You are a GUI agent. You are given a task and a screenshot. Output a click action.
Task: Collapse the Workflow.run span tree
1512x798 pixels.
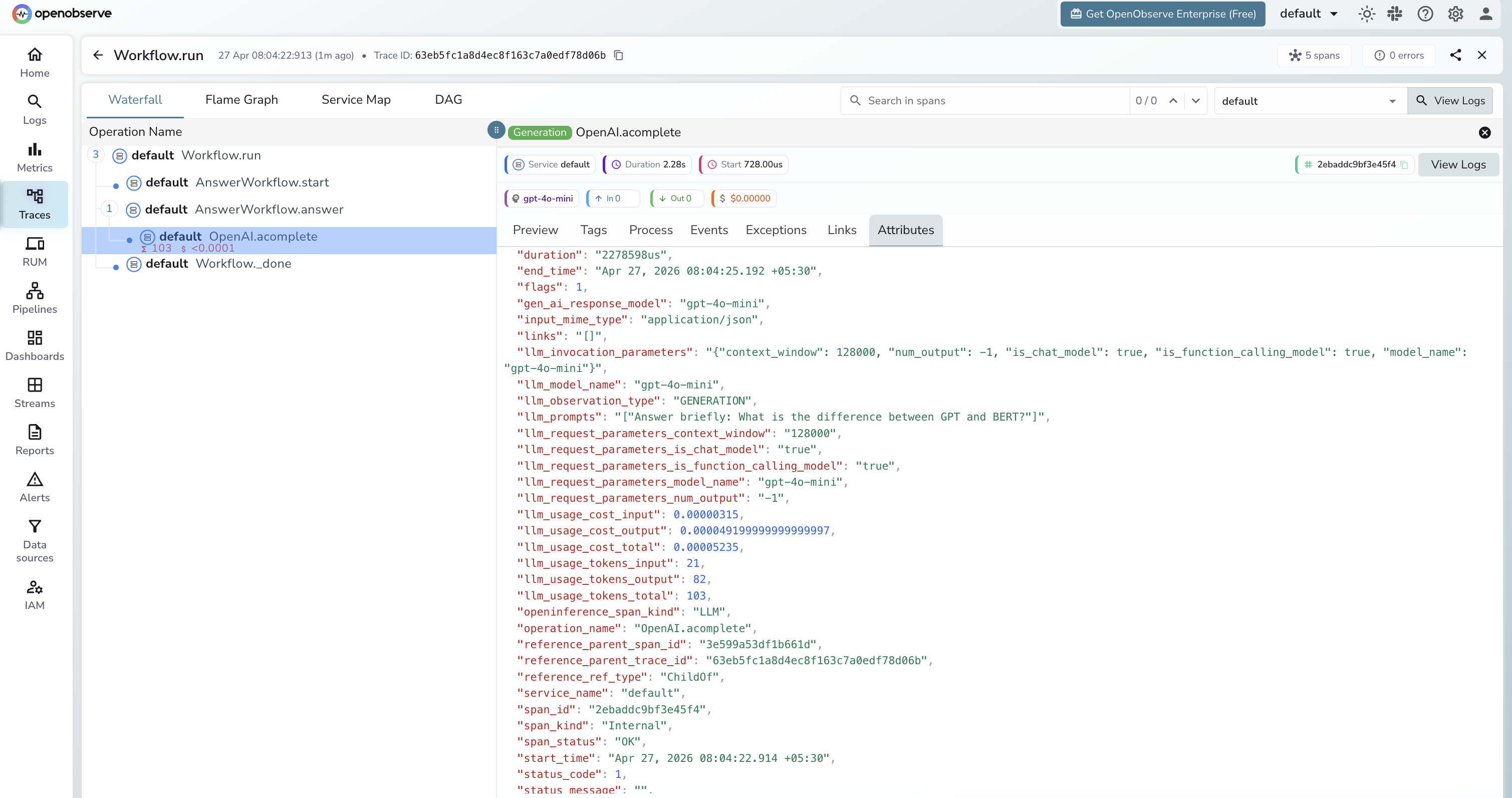[x=96, y=154]
